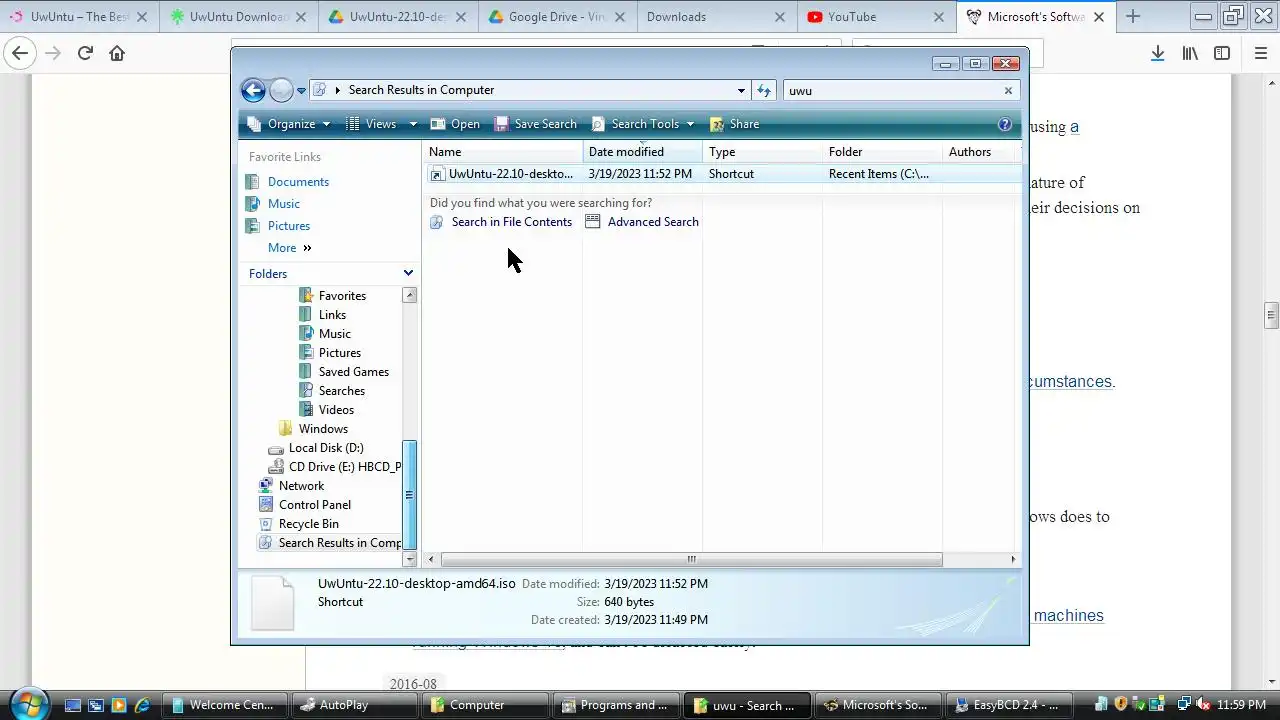Screen dimensions: 1280x720
Task: Open Explorer help via the question mark icon
Action: click(1005, 124)
